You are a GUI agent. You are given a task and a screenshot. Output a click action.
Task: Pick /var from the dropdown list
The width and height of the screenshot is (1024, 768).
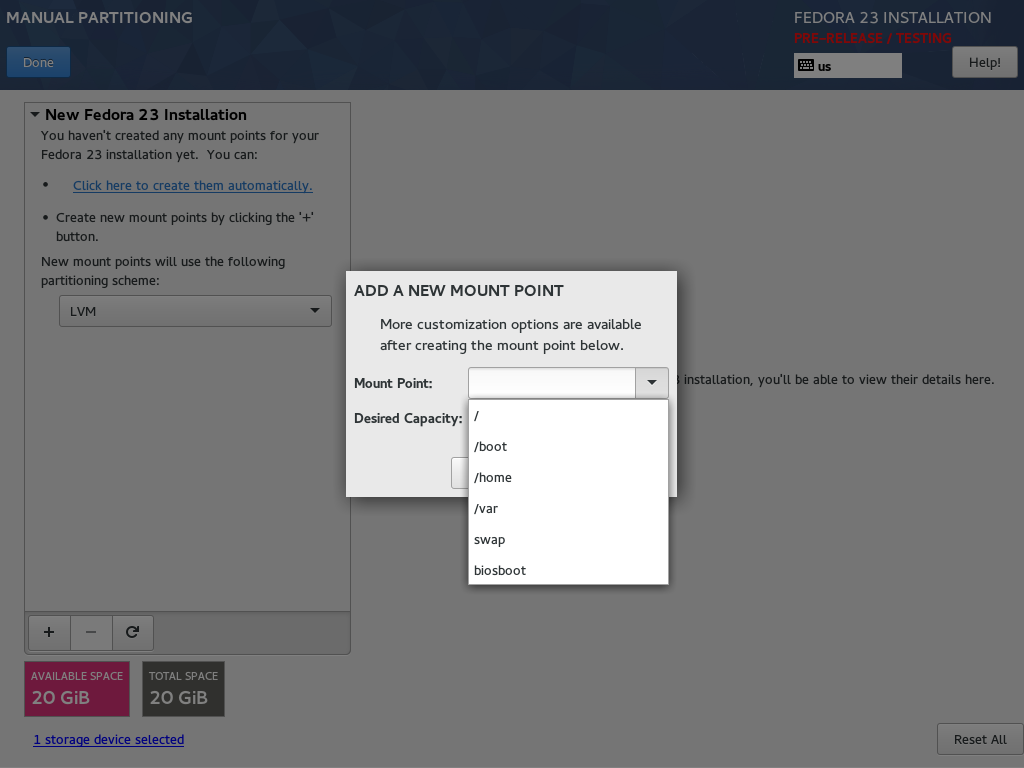[x=568, y=509]
